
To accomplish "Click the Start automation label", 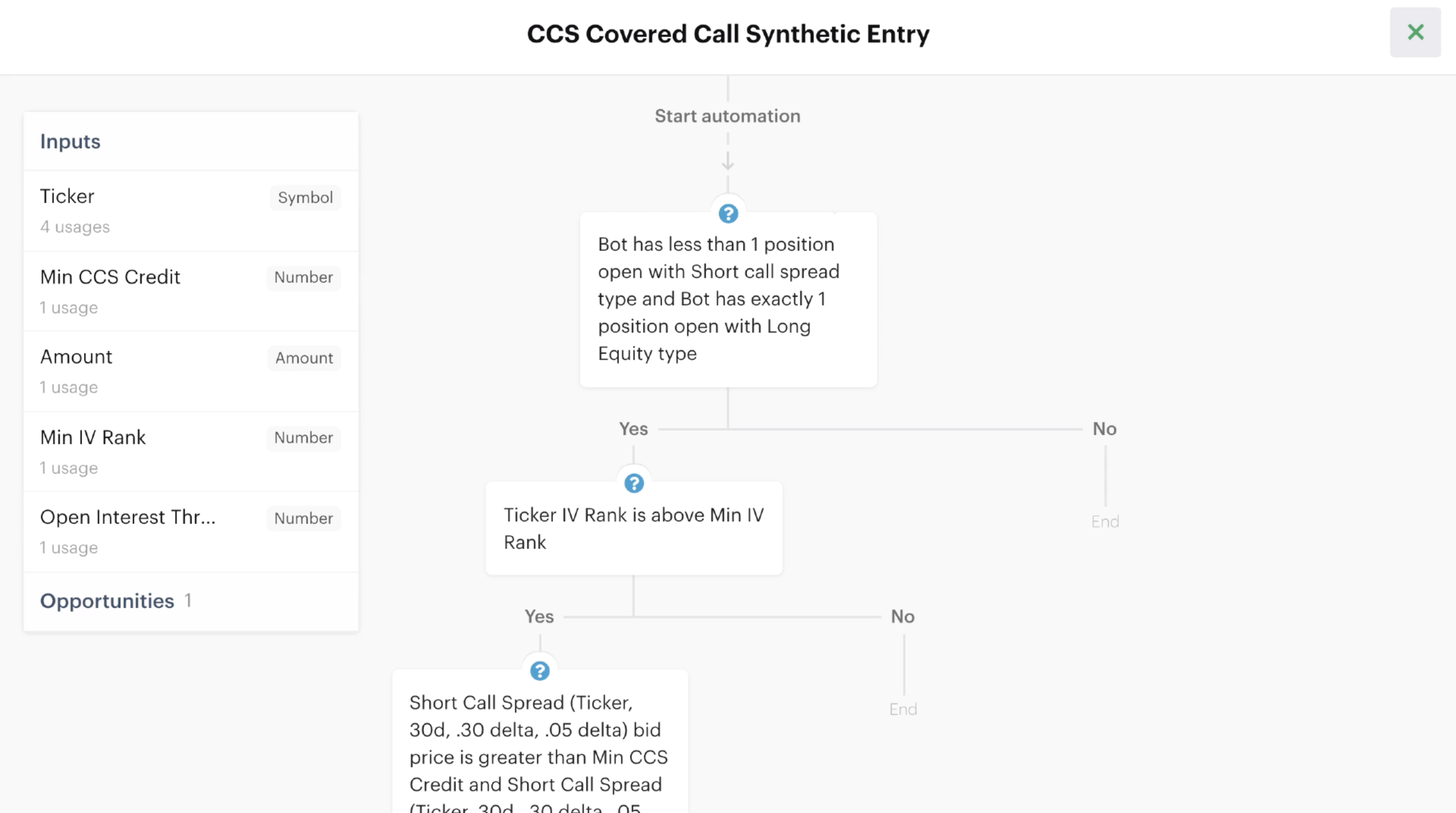I will (727, 116).
